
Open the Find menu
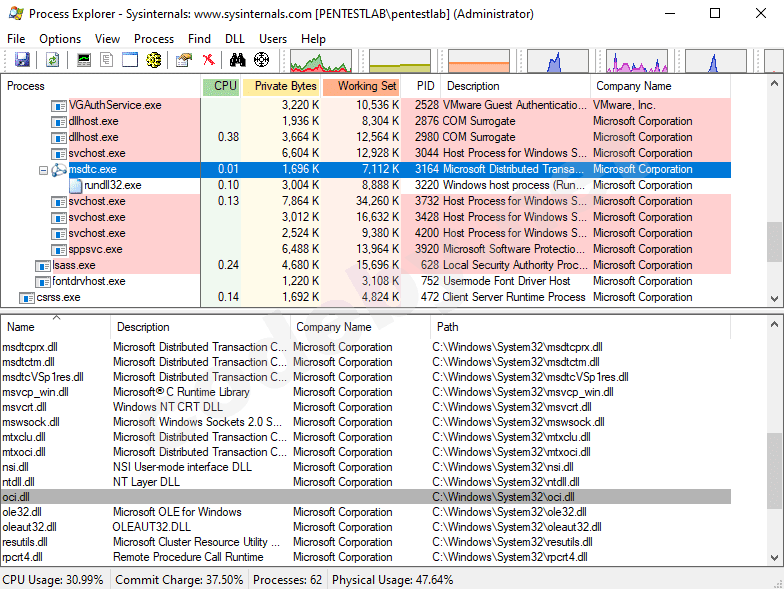(x=200, y=39)
